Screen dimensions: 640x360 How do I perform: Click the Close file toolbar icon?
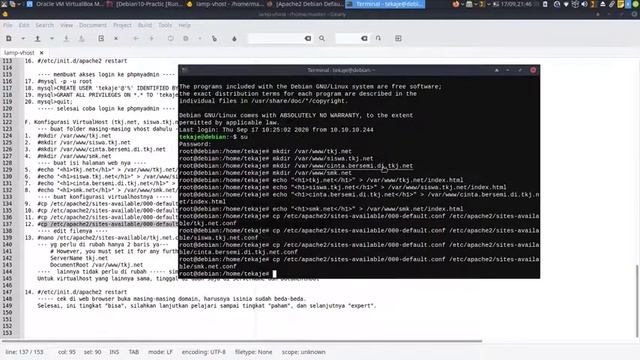[116, 38]
